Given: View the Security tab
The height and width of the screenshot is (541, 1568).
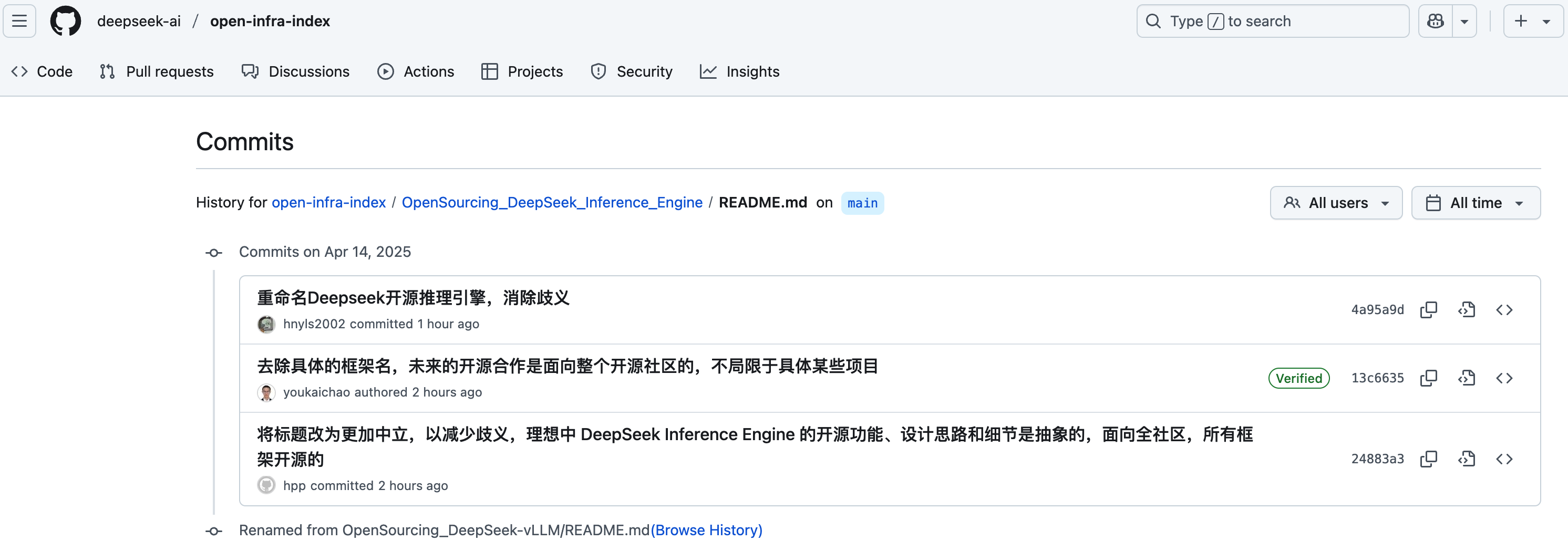Looking at the screenshot, I should (632, 72).
